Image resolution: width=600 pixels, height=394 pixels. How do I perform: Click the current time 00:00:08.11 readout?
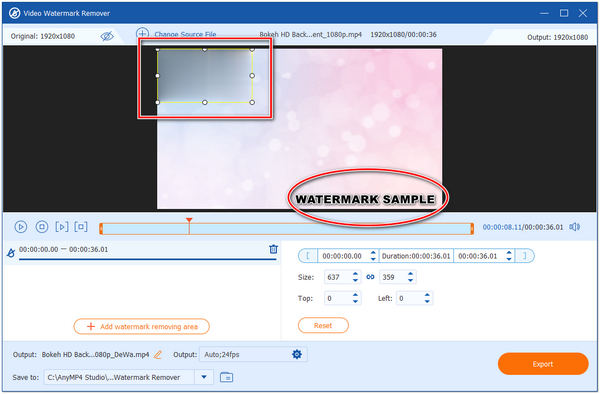[x=502, y=227]
